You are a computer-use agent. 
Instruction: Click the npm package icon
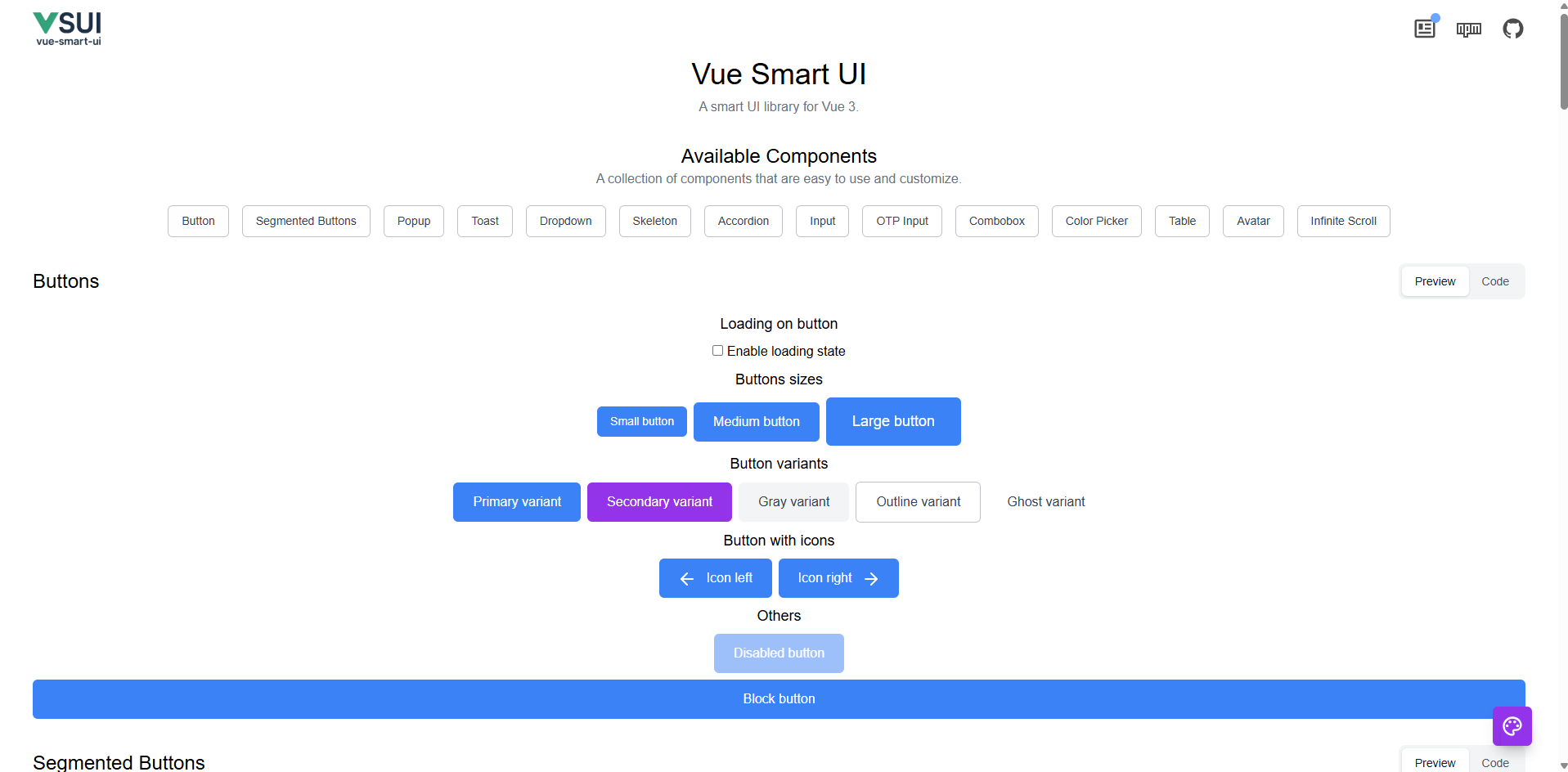pyautogui.click(x=1468, y=28)
